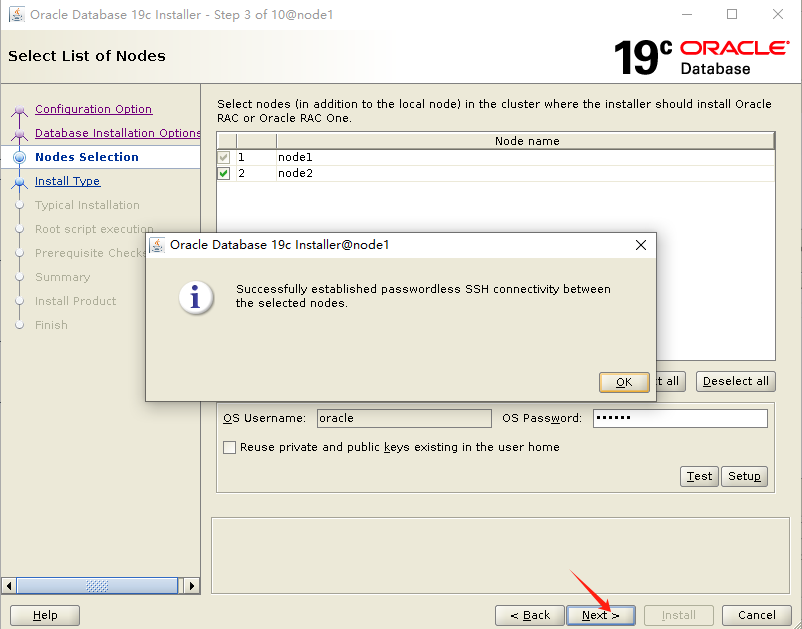Select the node1 row name cell

[x=526, y=157]
